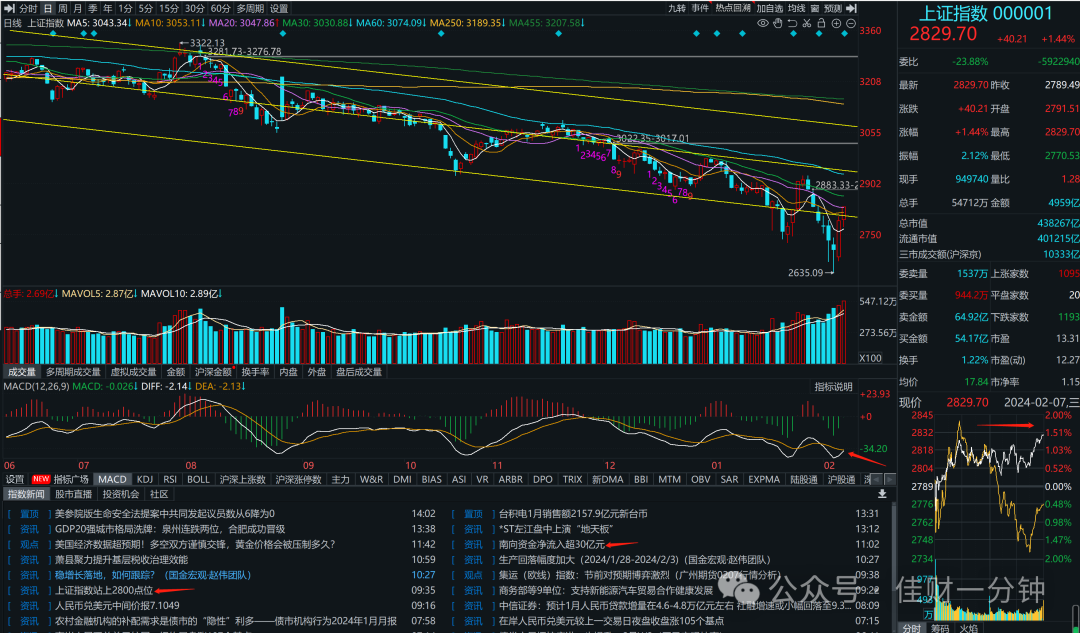Open news 上证指数站上2800点位
The width and height of the screenshot is (1080, 633).
pyautogui.click(x=104, y=590)
